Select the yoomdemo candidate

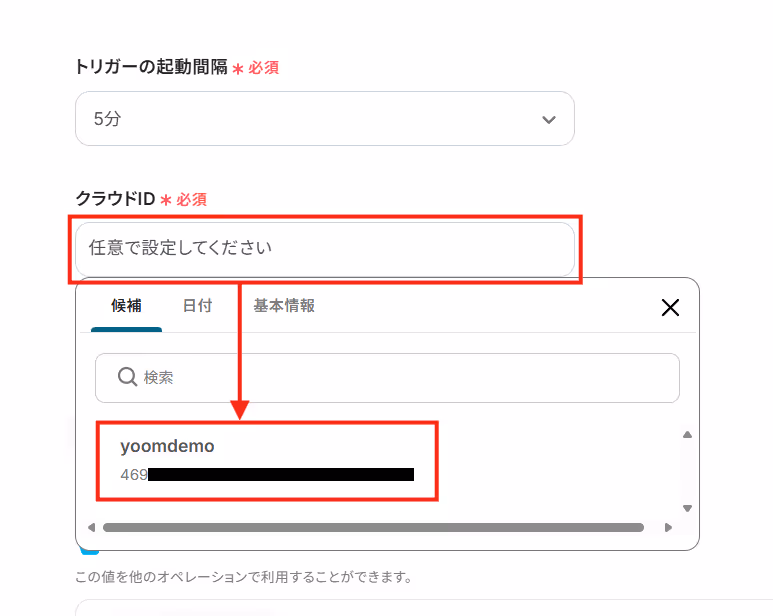click(x=267, y=461)
